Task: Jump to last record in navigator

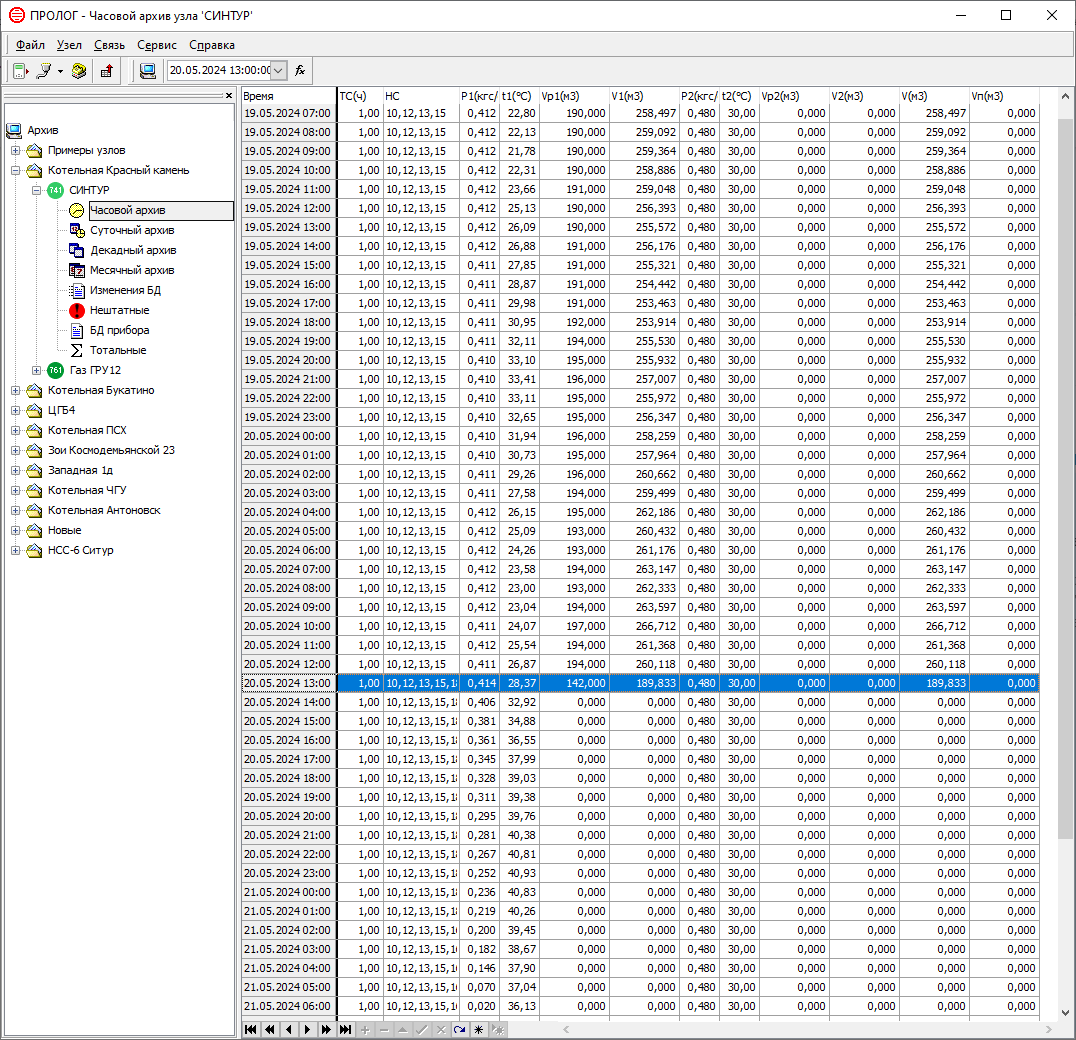Action: click(x=345, y=1029)
